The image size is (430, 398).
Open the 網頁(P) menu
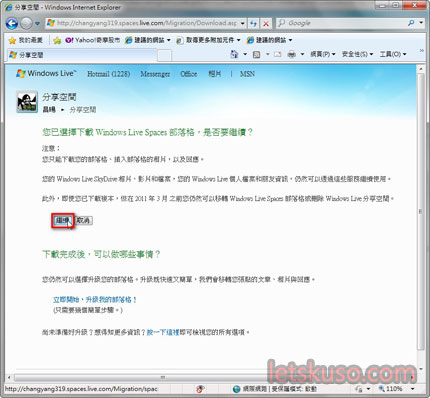(323, 54)
